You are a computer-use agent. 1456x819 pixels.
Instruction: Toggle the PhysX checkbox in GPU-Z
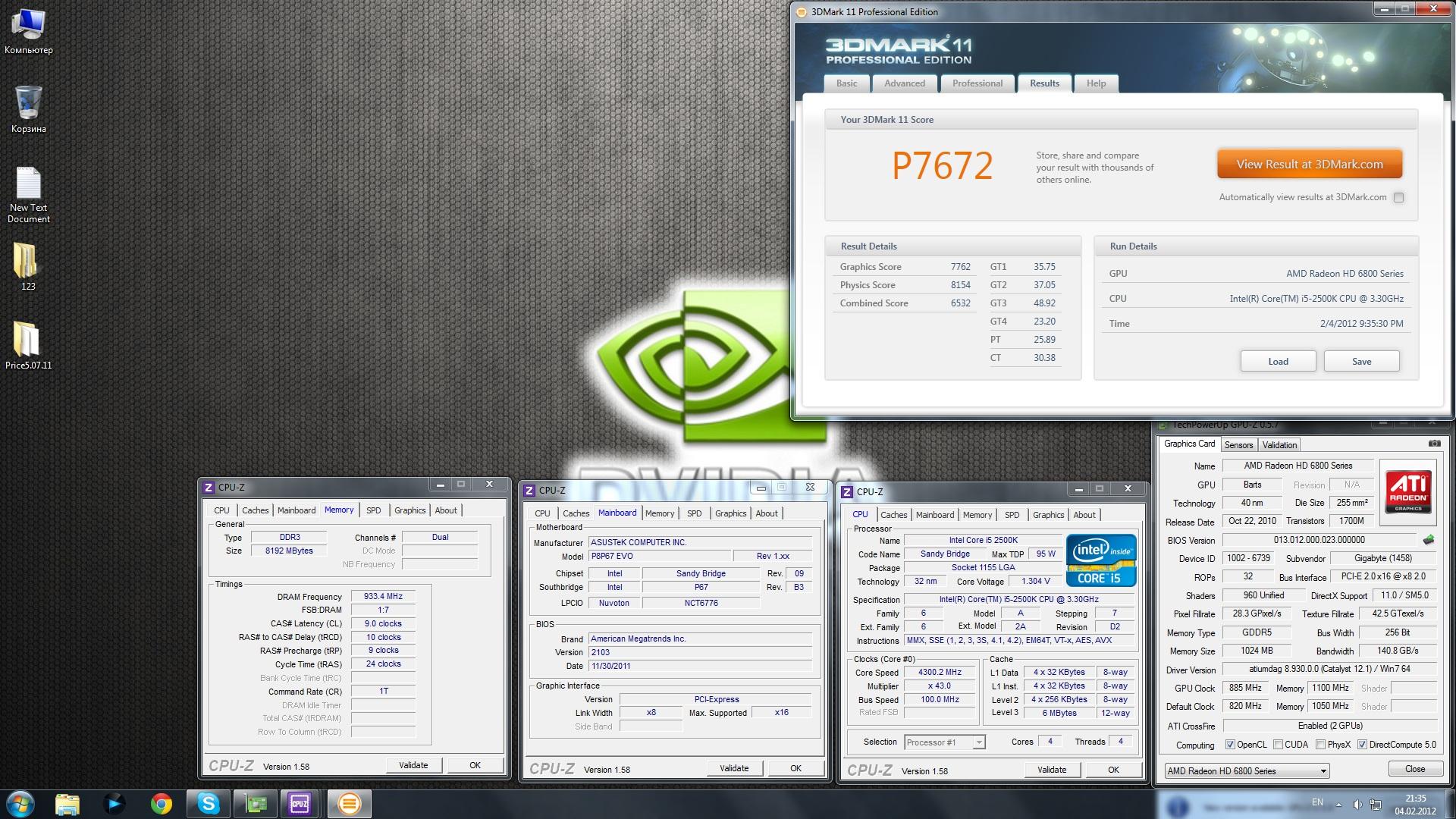coord(1320,745)
